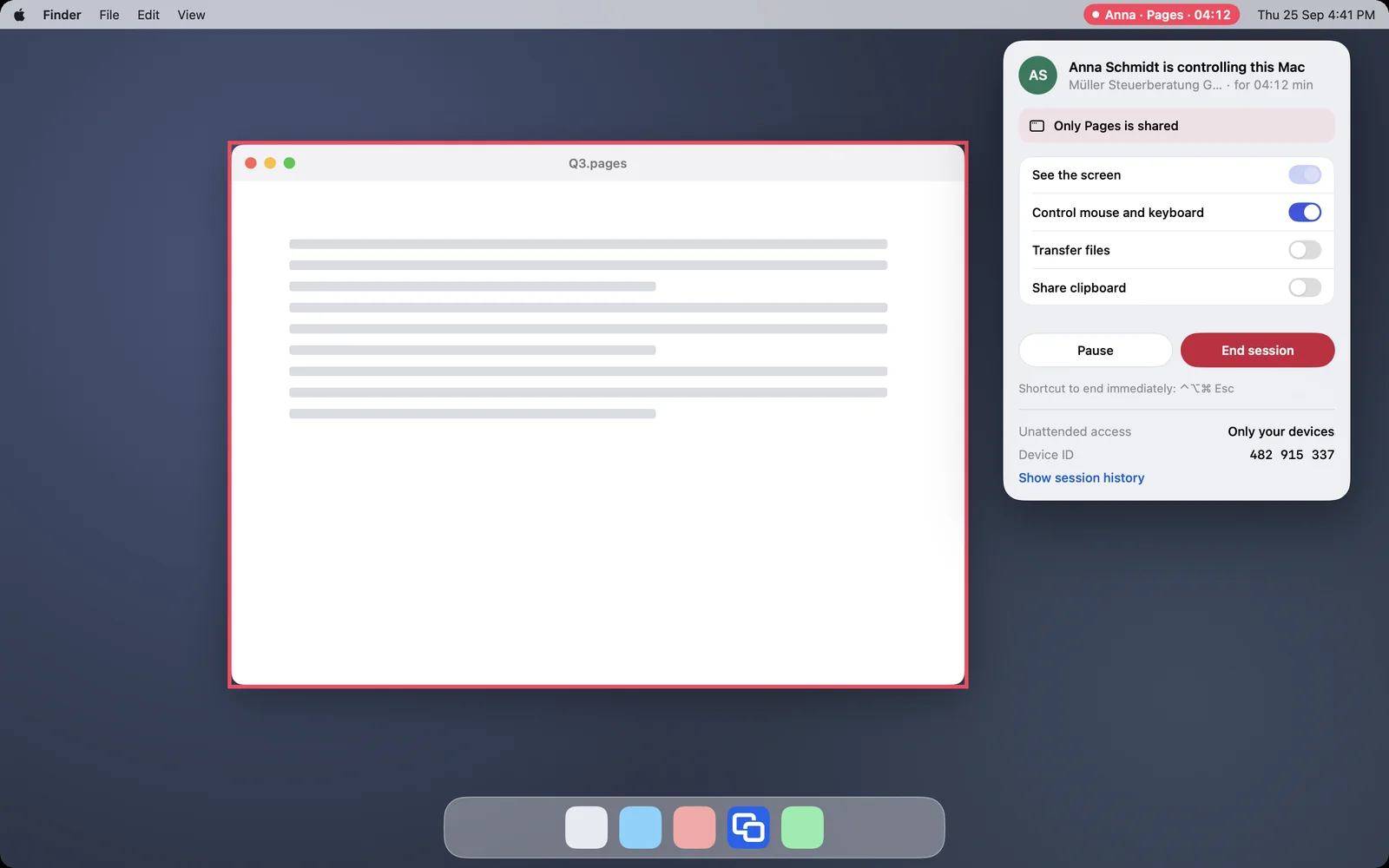The height and width of the screenshot is (868, 1389).
Task: Open the Apple menu
Action: pyautogui.click(x=19, y=15)
